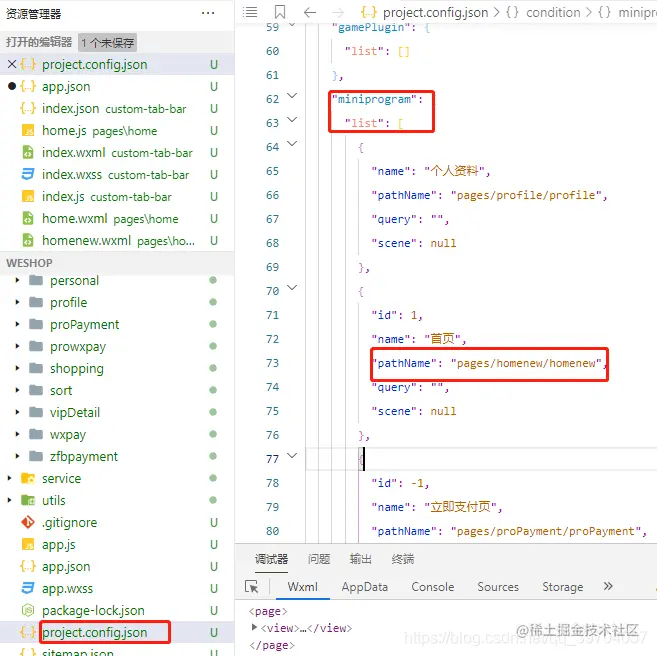Click the "个人资料" name value
The image size is (657, 656).
[x=455, y=171]
